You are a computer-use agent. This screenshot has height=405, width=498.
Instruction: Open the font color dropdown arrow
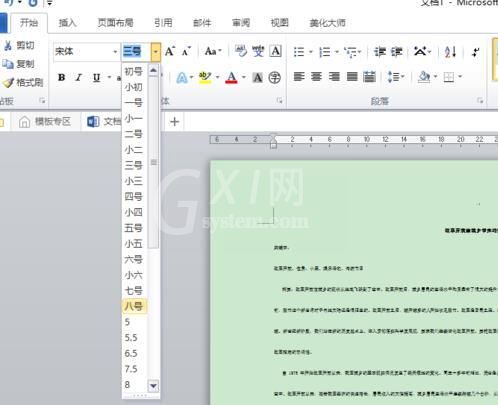click(244, 77)
